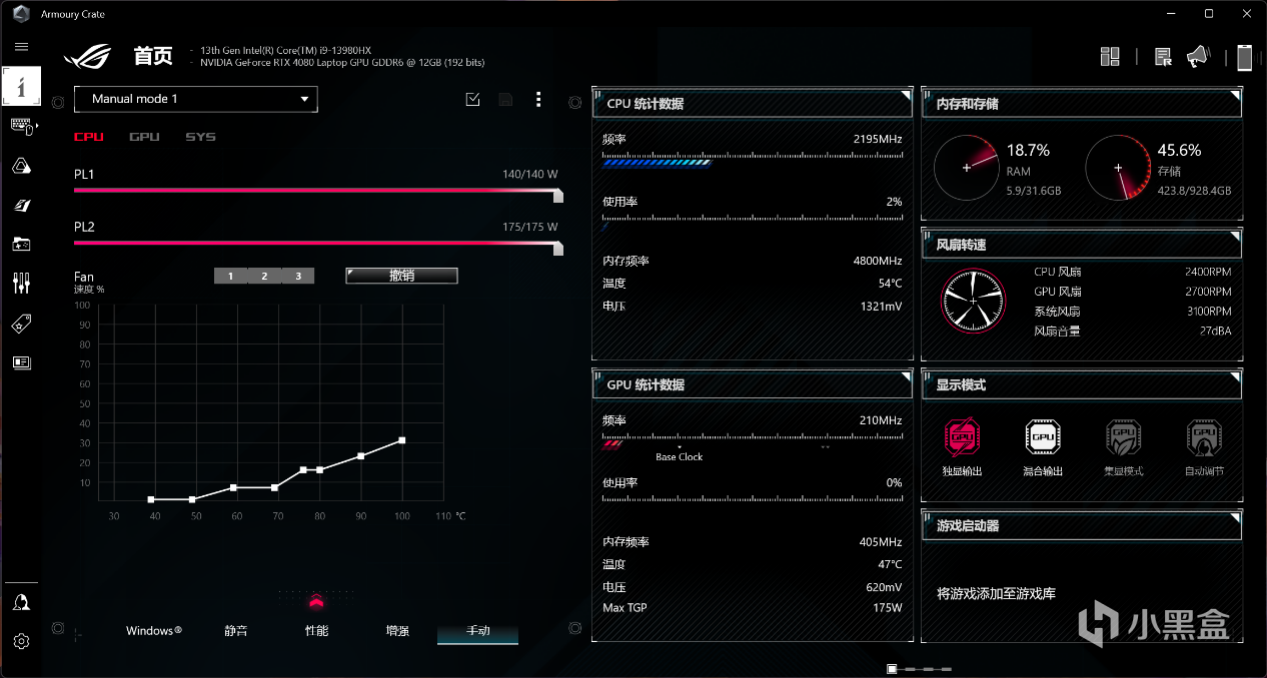Open the game library icon in the sidebar
The width and height of the screenshot is (1267, 678).
pyautogui.click(x=21, y=244)
